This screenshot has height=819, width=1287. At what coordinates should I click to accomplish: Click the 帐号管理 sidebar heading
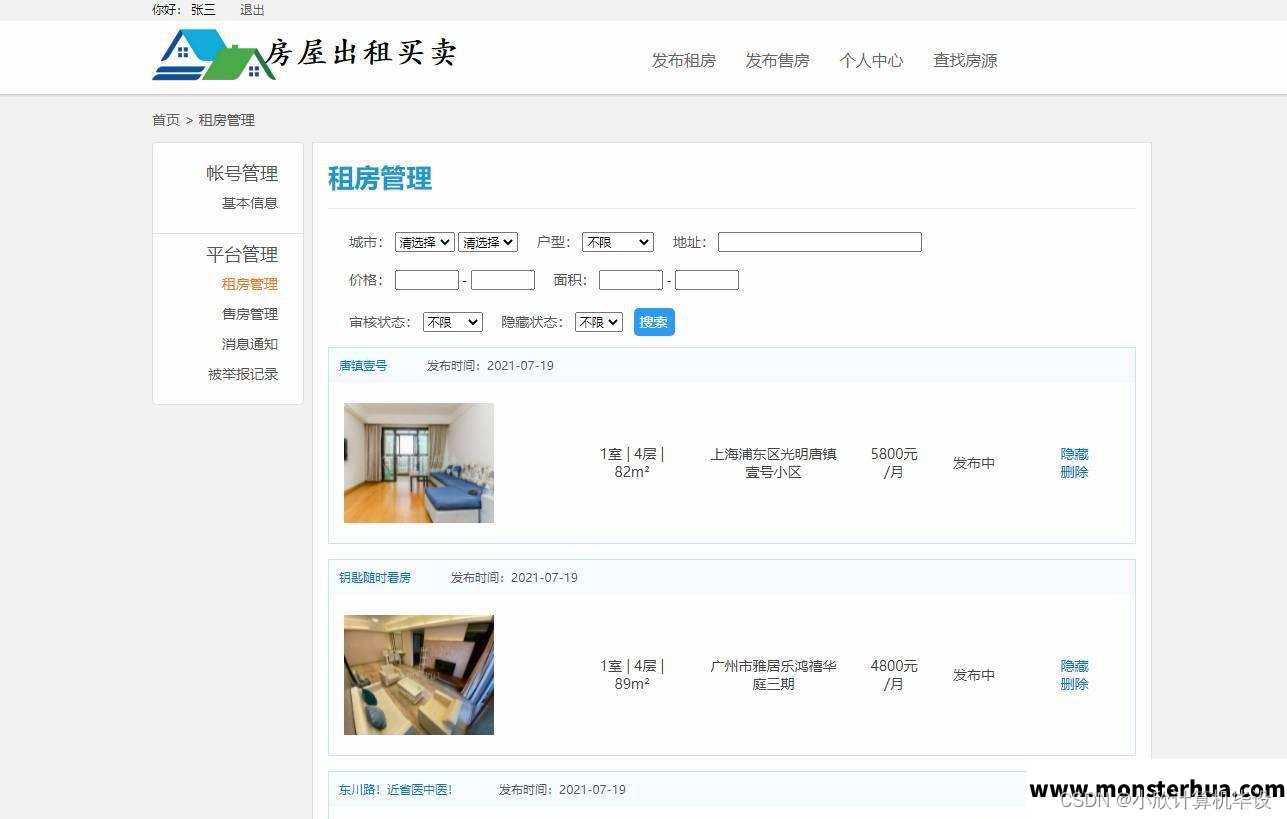[x=242, y=173]
